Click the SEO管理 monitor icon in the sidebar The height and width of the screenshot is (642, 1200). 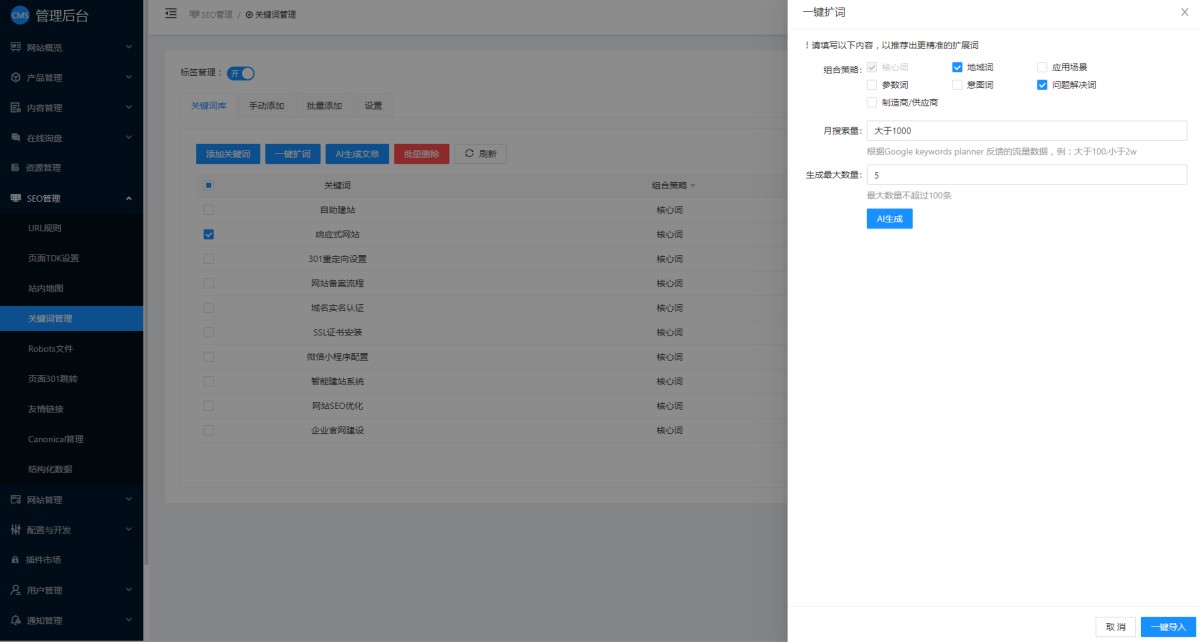15,198
